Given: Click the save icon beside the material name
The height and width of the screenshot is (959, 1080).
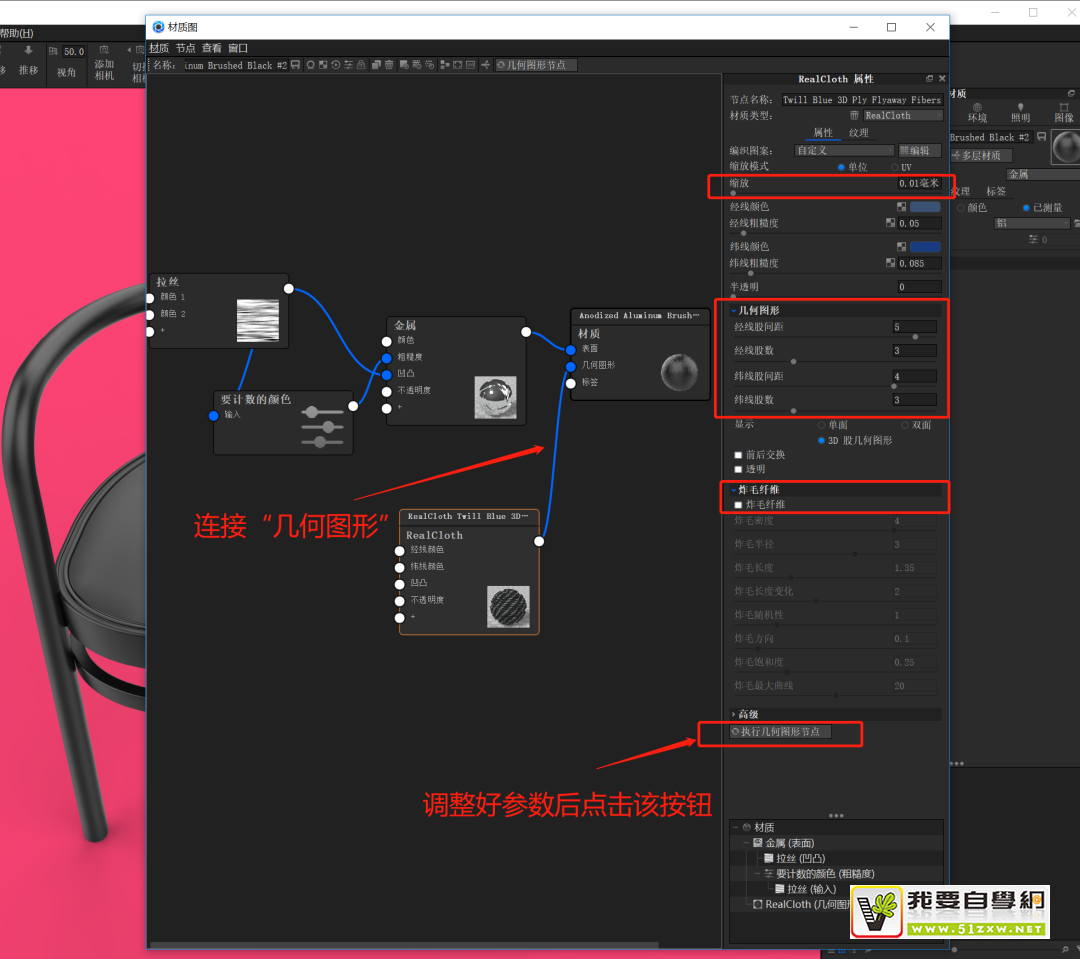Looking at the screenshot, I should [x=296, y=65].
